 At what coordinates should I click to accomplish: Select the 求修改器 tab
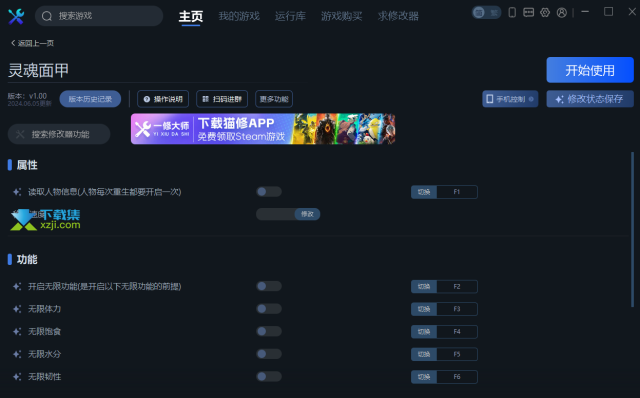tap(398, 16)
